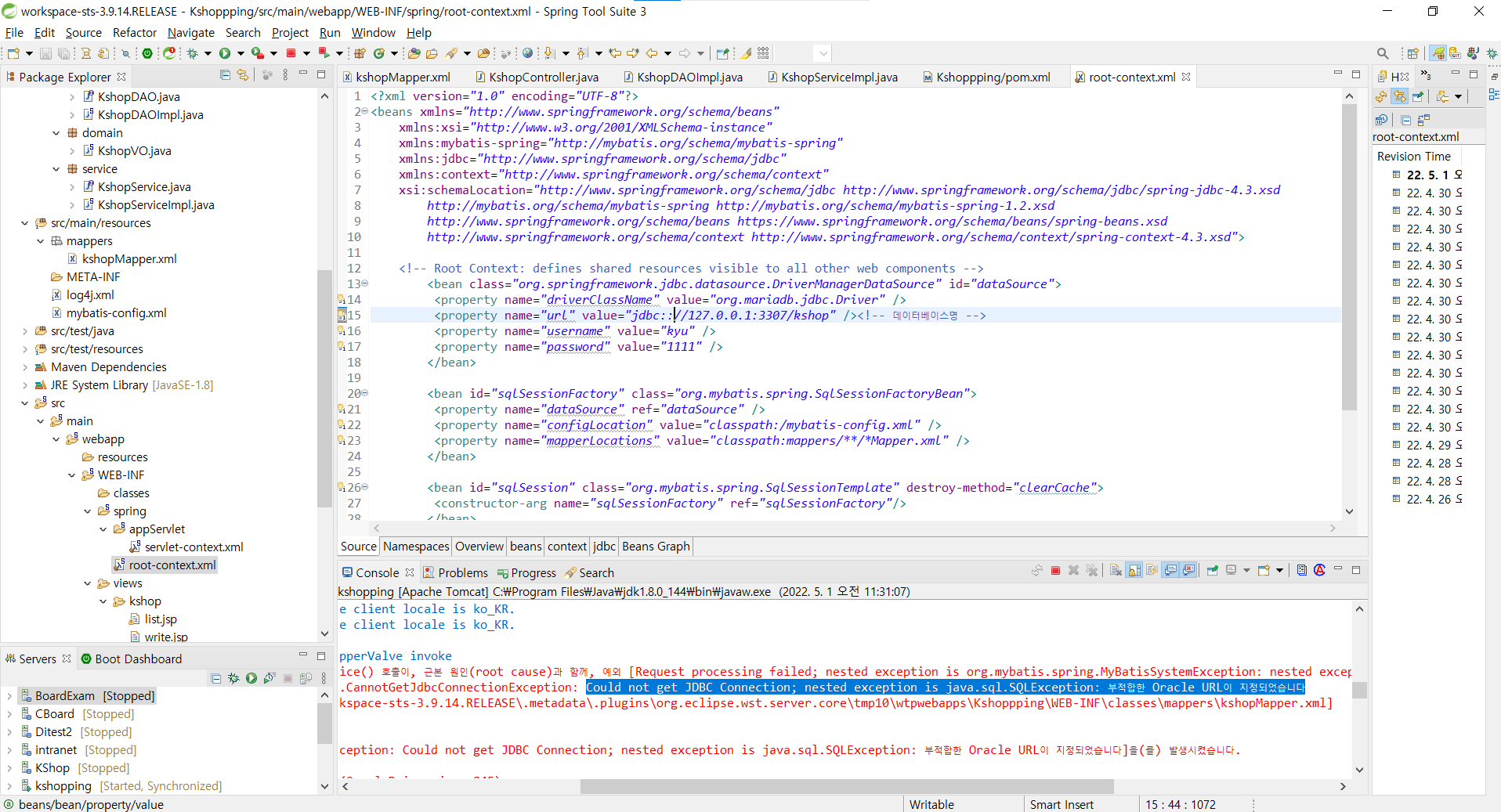
Task: Open the Project menu
Action: pos(290,32)
